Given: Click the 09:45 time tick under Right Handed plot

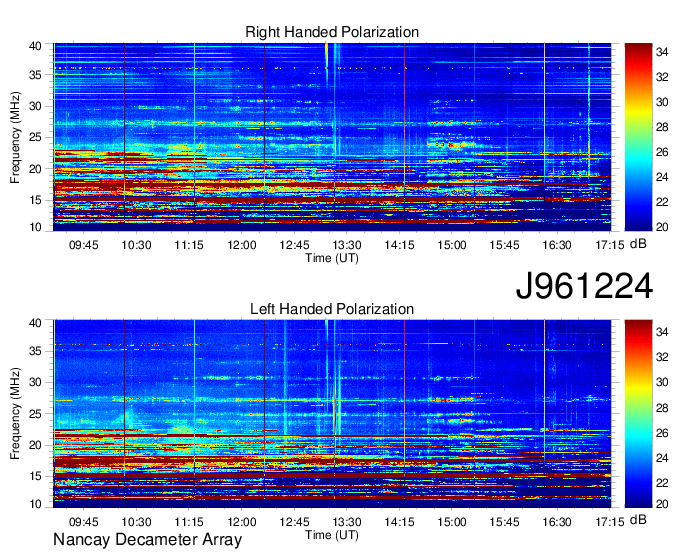Looking at the screenshot, I should click(84, 245).
